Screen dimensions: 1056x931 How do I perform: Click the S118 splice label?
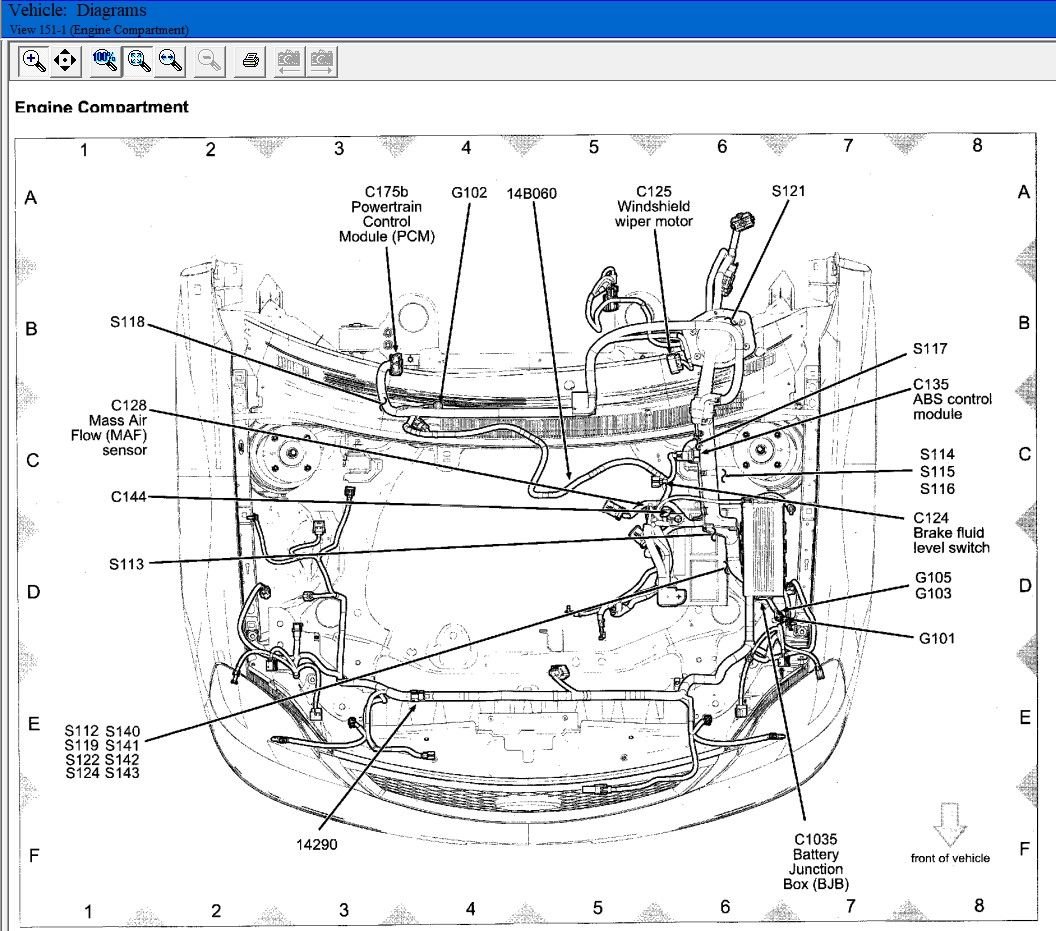pyautogui.click(x=127, y=322)
